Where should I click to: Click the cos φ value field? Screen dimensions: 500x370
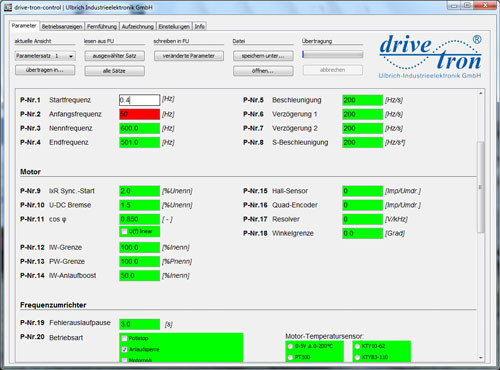point(139,219)
